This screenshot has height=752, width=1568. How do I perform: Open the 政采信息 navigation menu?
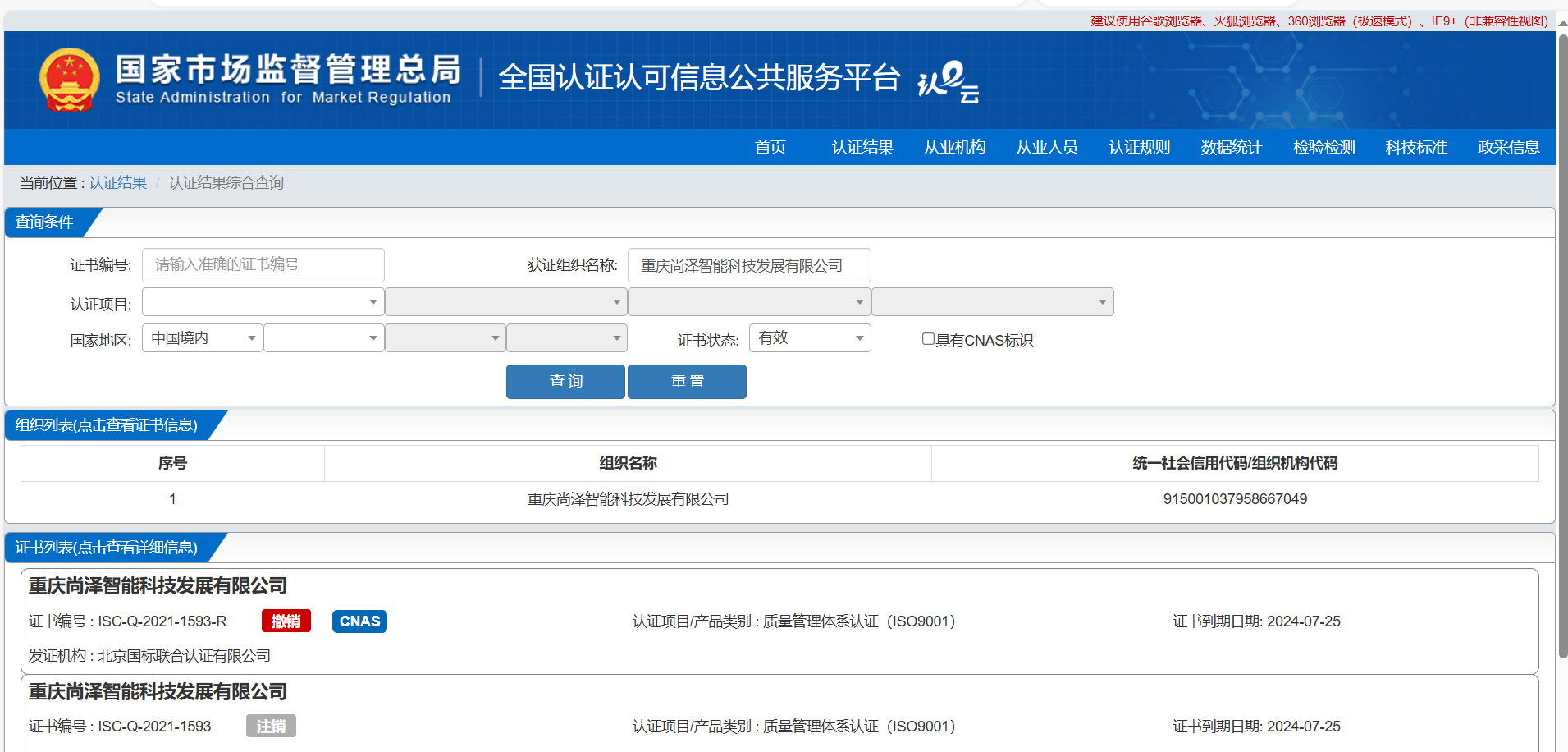point(1508,147)
